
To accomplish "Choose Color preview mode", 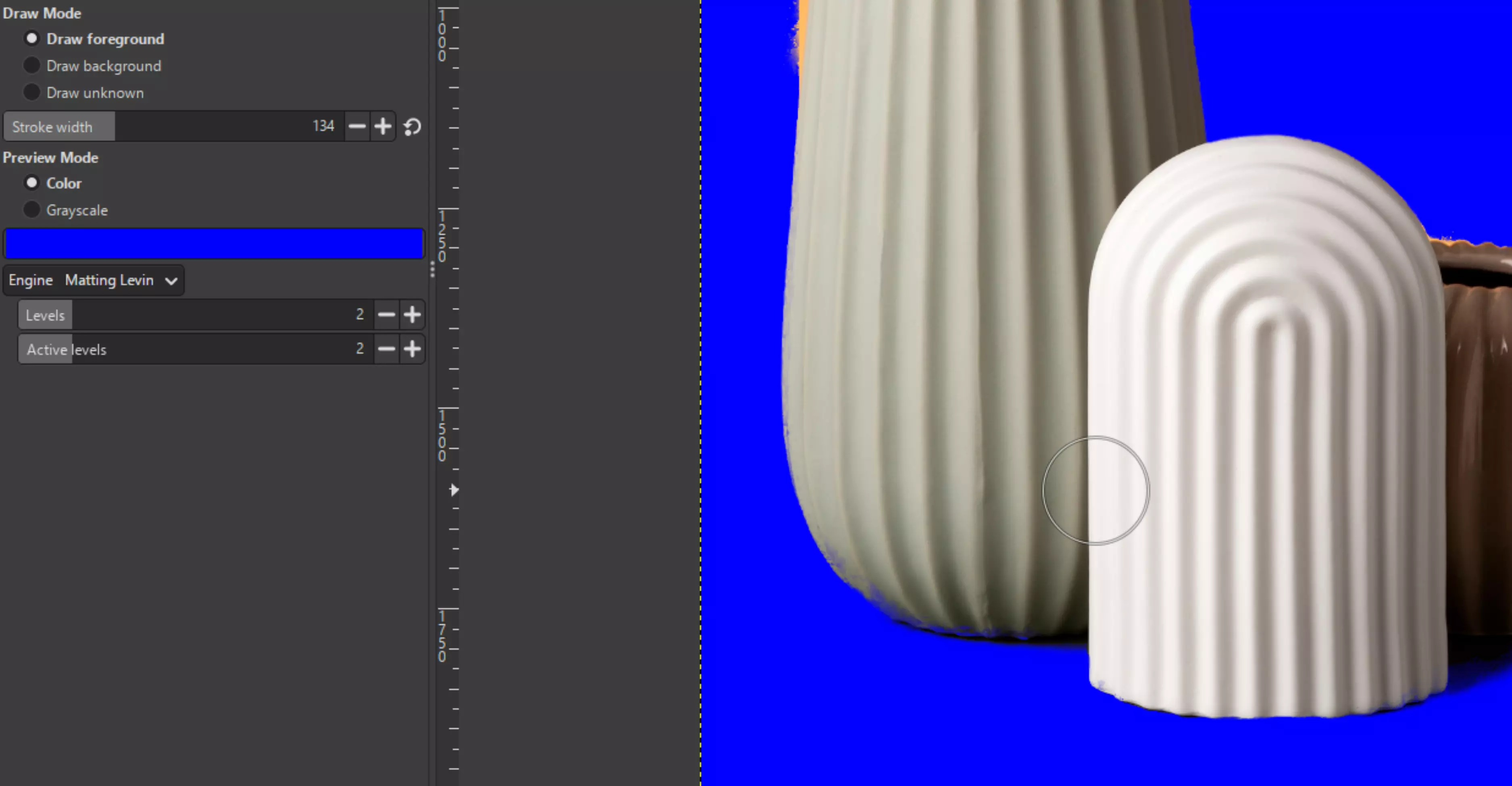I will pyautogui.click(x=32, y=183).
